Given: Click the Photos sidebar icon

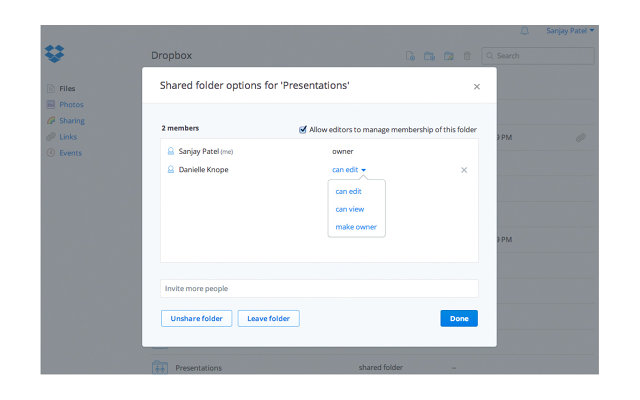Looking at the screenshot, I should point(51,104).
